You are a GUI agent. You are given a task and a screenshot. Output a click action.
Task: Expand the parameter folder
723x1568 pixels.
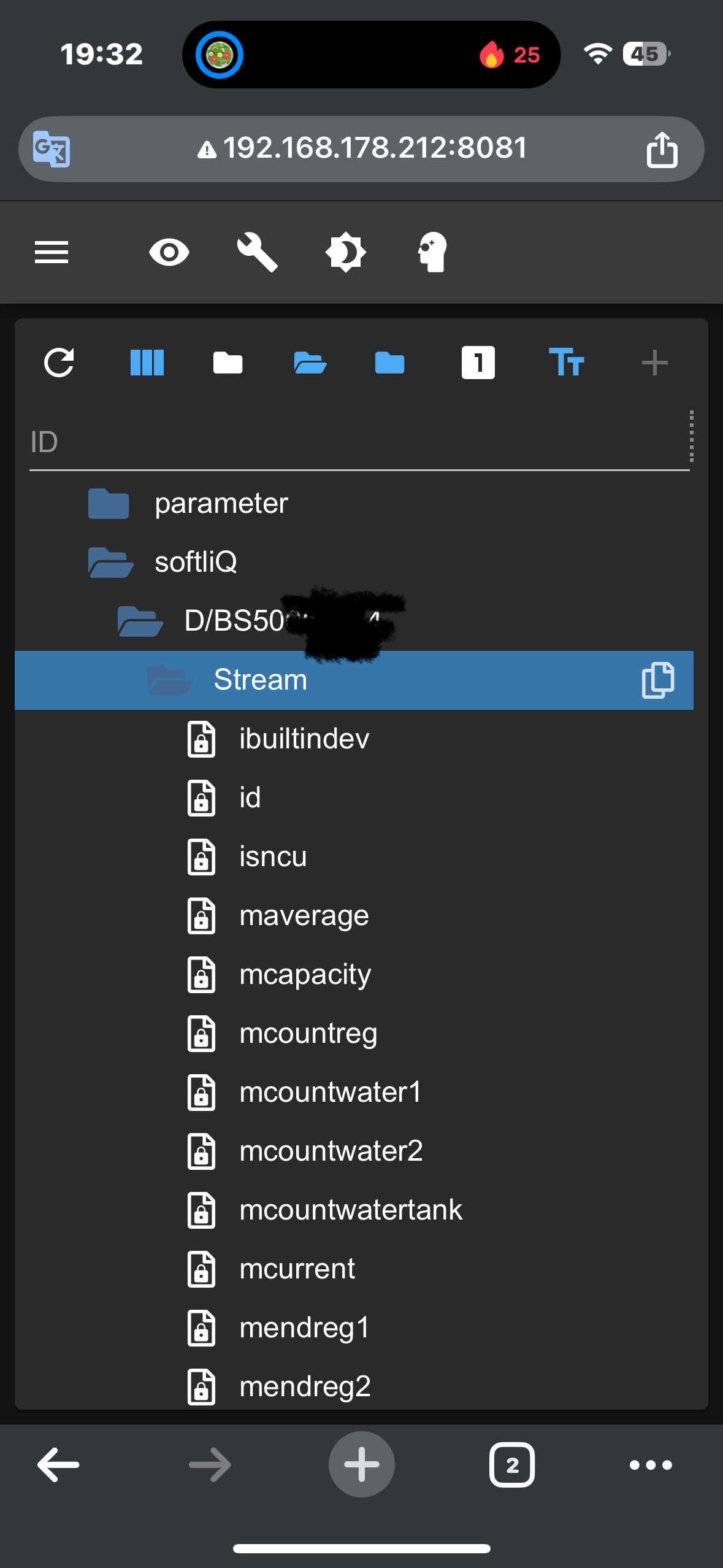pyautogui.click(x=109, y=504)
